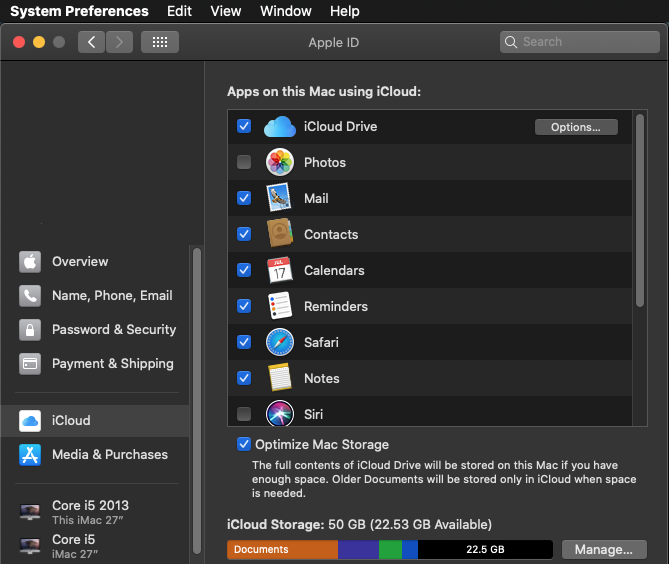Viewport: 669px width, 564px height.
Task: Click the Siri orb icon
Action: pos(280,413)
